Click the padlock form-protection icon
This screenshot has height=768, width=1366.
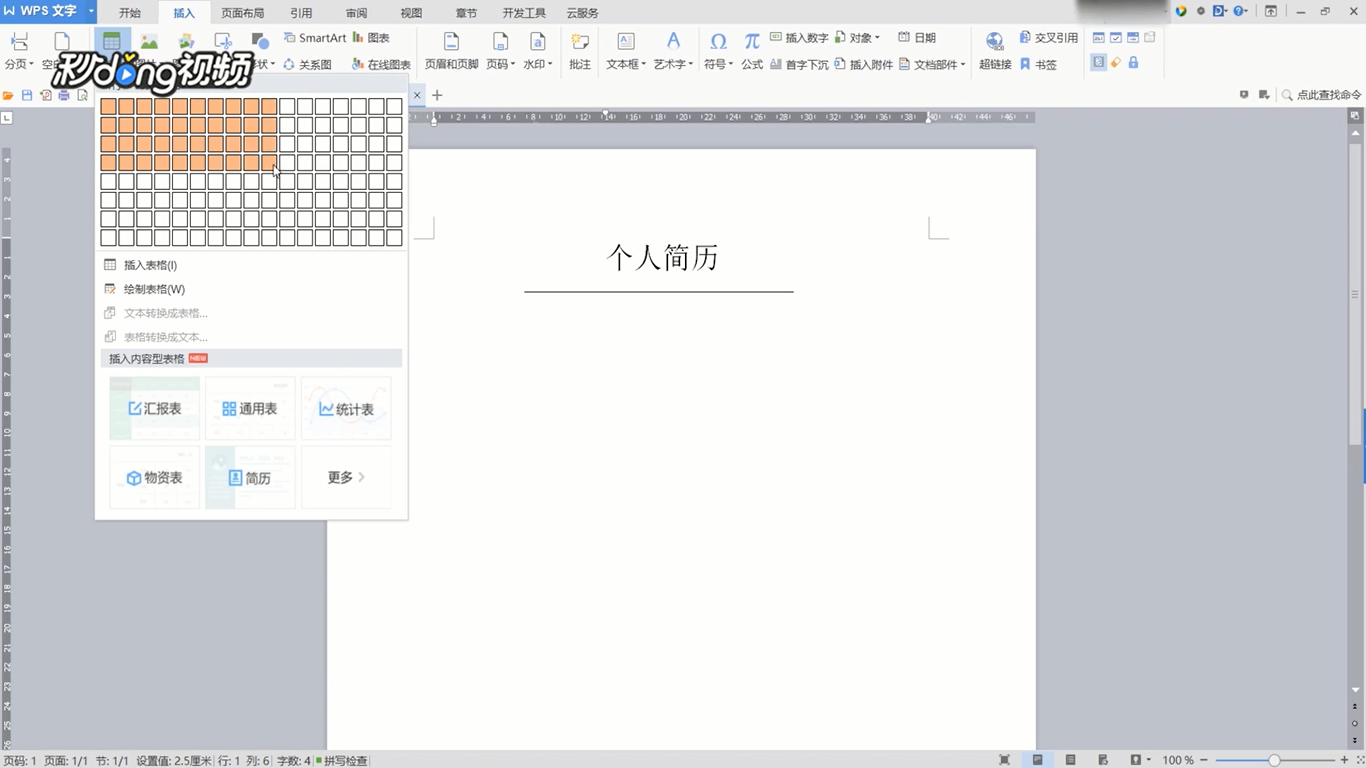pyautogui.click(x=1133, y=62)
